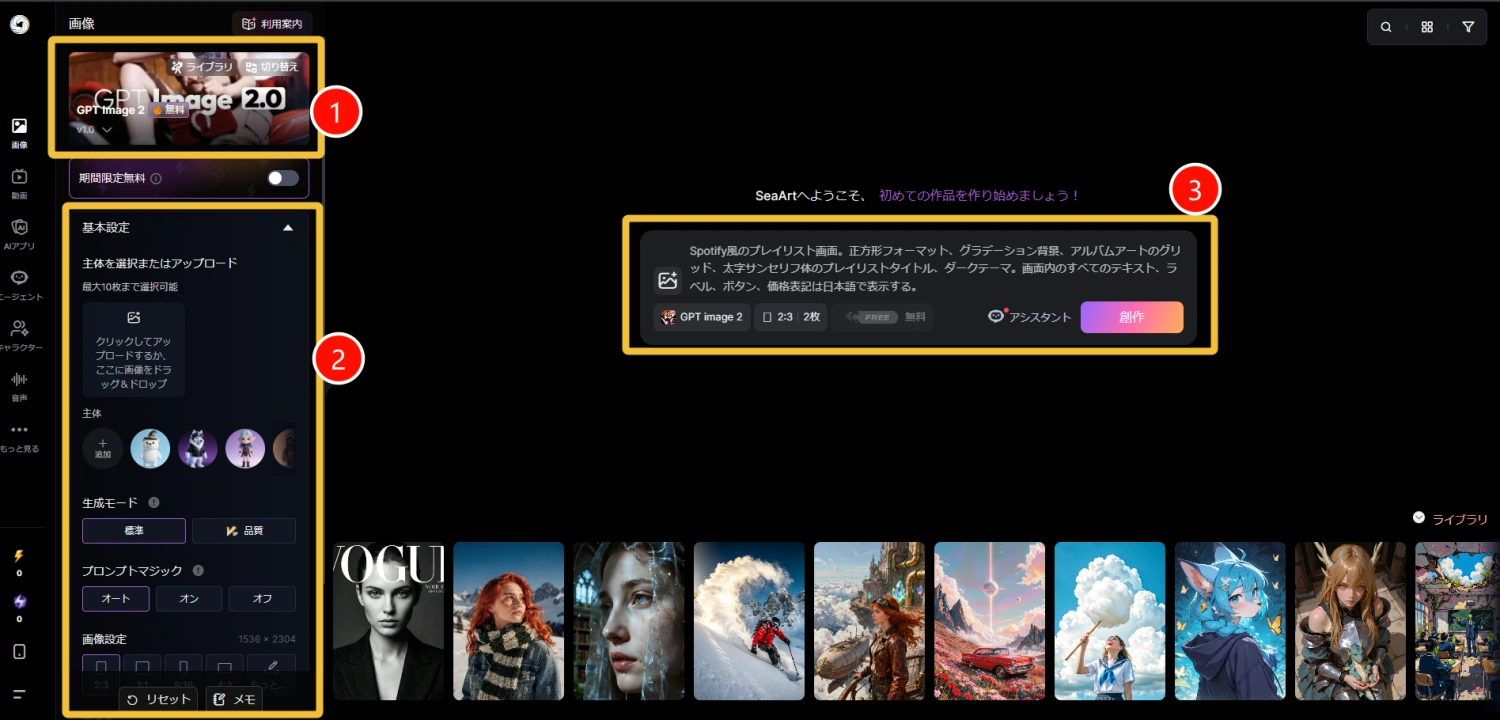
Task: Open the woman's profile with ice veil thumbnail
Action: [x=629, y=621]
